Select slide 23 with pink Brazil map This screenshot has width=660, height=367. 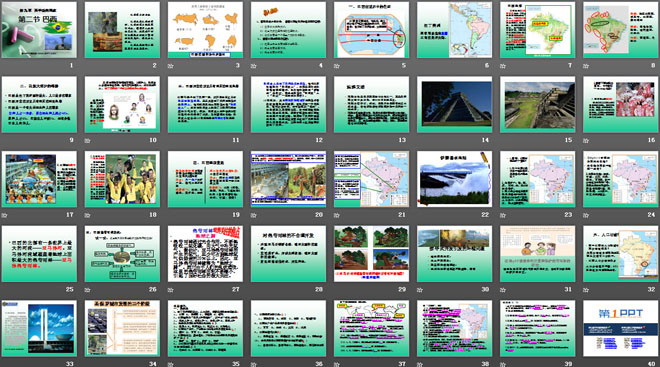(538, 179)
